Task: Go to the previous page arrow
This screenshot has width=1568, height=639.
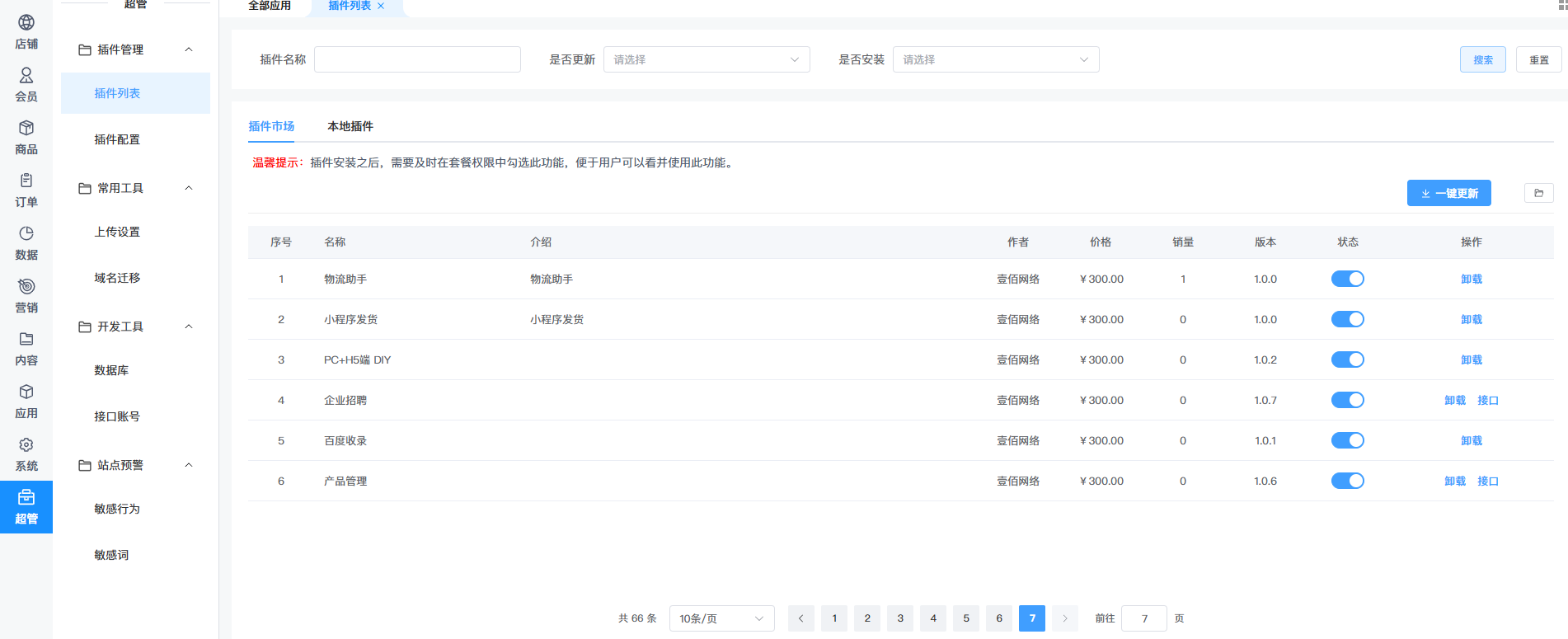Action: pos(801,618)
